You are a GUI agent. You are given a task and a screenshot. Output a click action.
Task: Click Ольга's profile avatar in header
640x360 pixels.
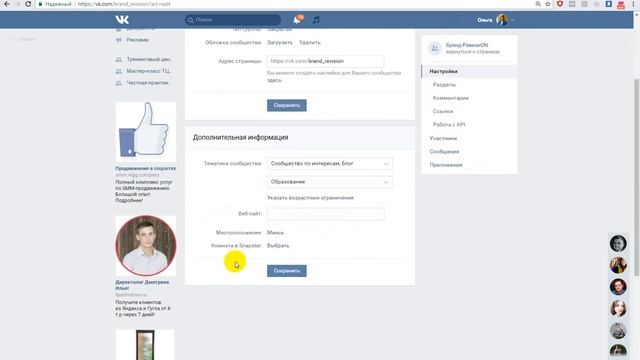tap(502, 20)
